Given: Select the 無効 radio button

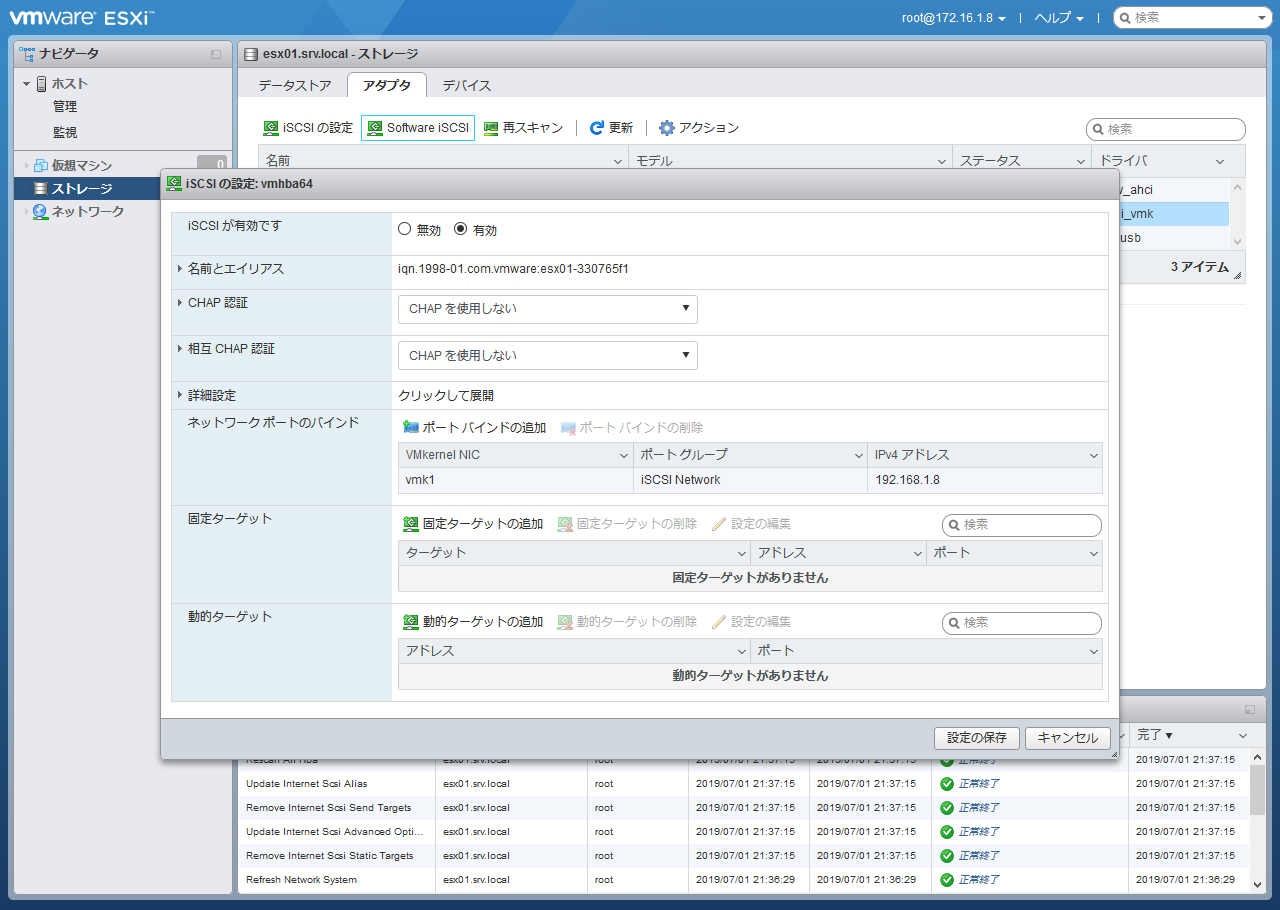Looking at the screenshot, I should tap(404, 229).
